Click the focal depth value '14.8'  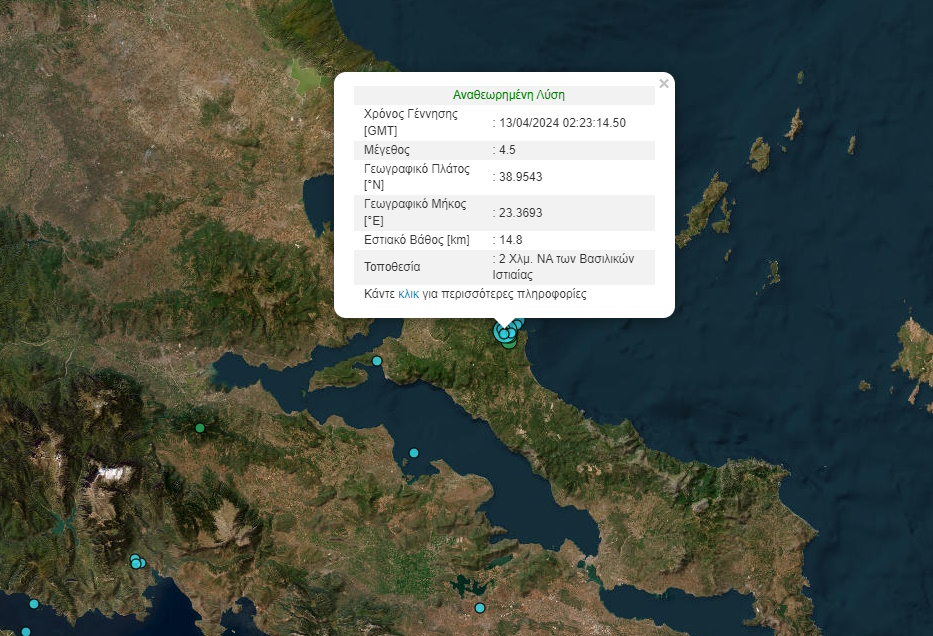pyautogui.click(x=511, y=240)
